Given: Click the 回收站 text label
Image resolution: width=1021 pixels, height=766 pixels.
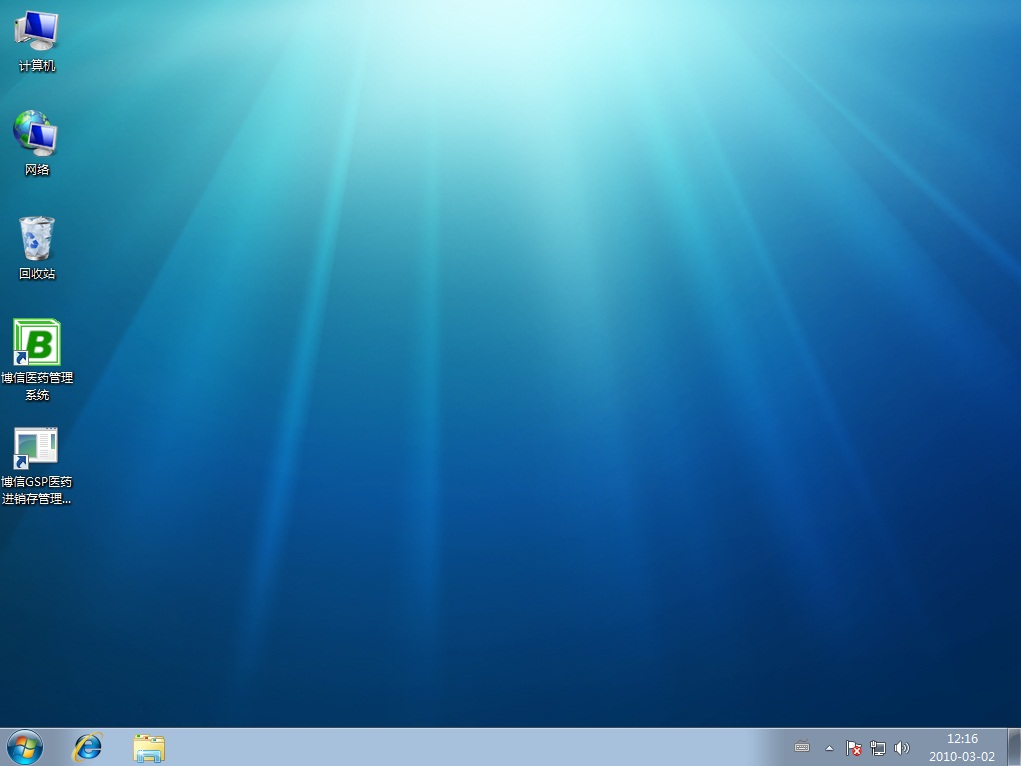Looking at the screenshot, I should 37,274.
